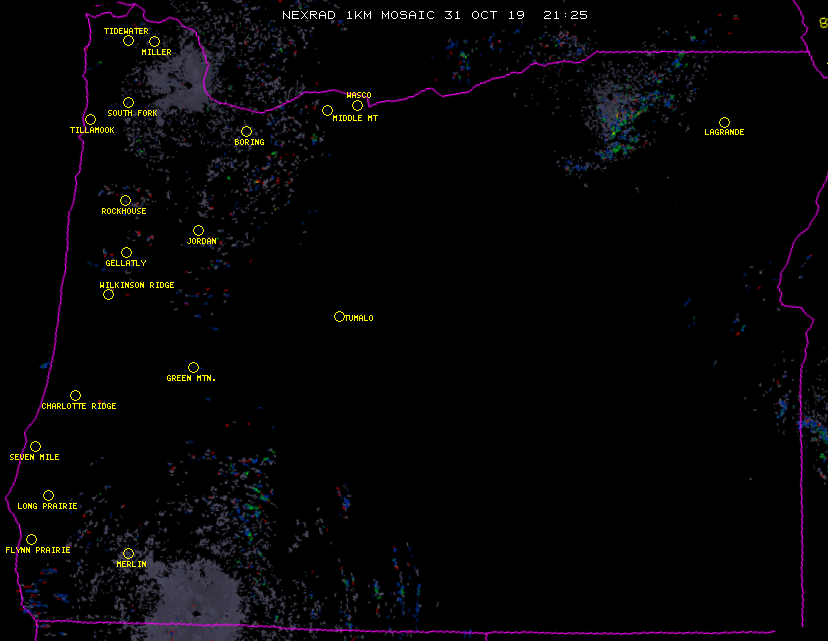This screenshot has height=641, width=828.
Task: Select the Jordan station circle marker
Action: tap(198, 231)
